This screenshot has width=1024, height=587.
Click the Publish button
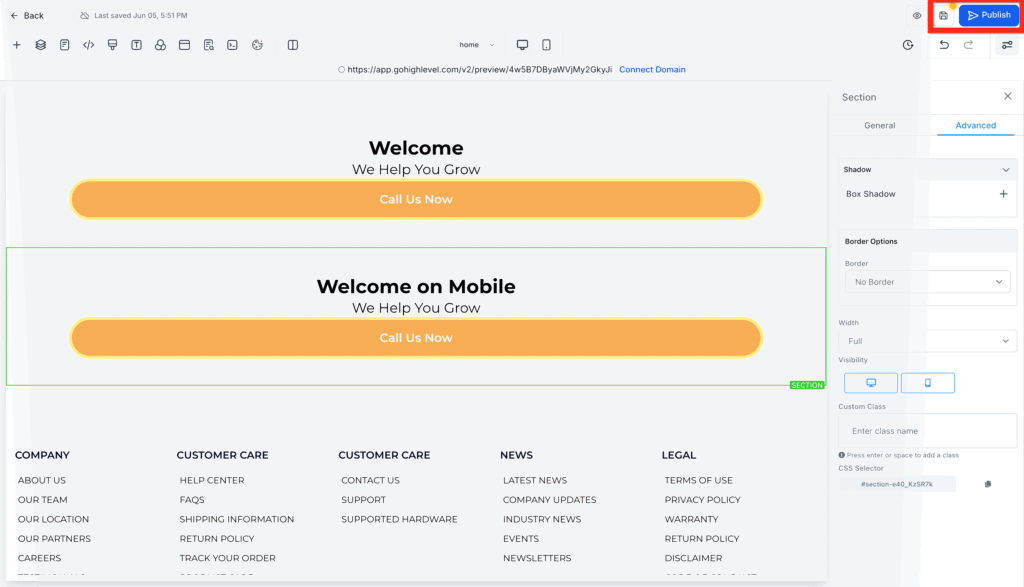coord(988,16)
